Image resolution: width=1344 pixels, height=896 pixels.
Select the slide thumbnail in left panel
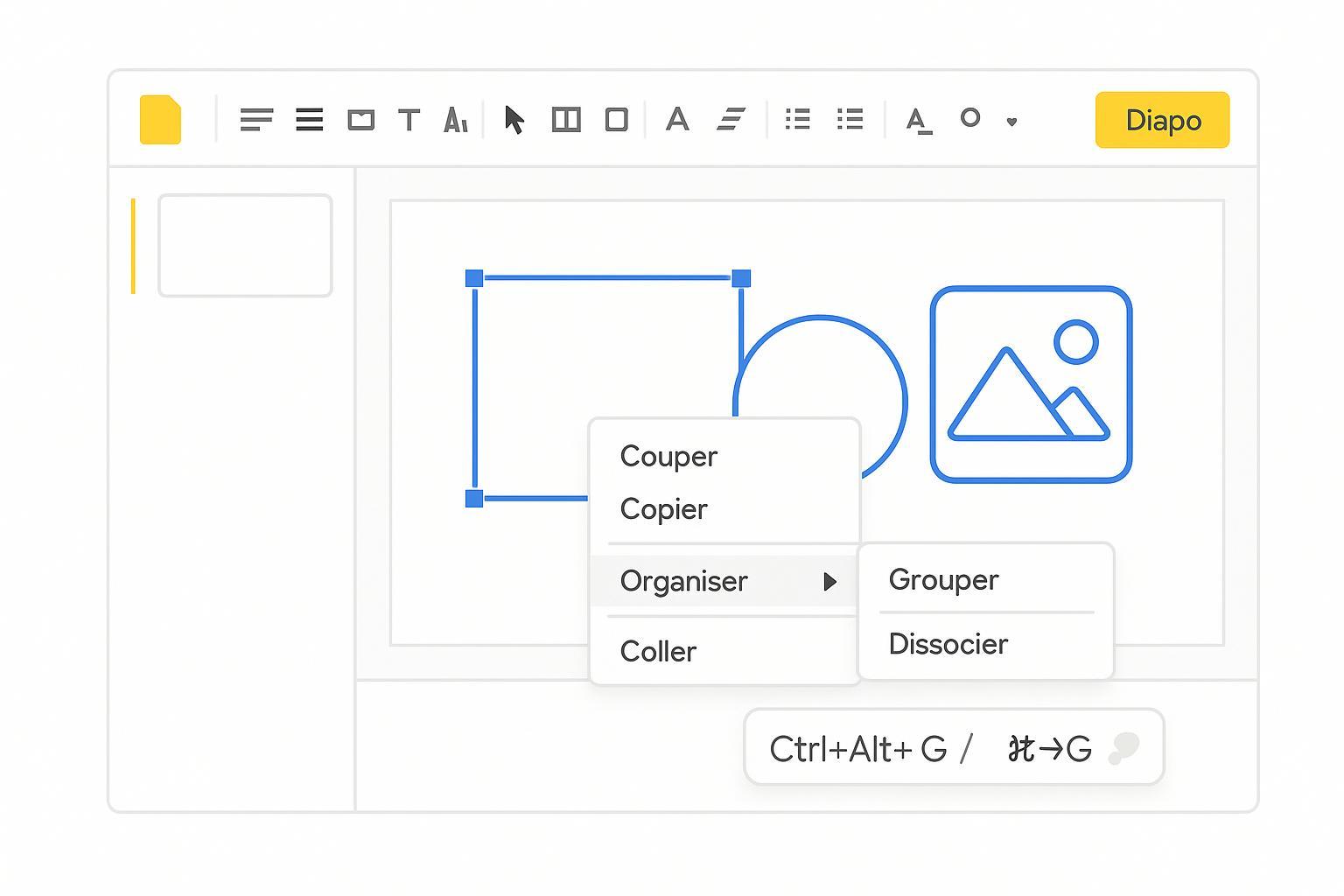[245, 245]
